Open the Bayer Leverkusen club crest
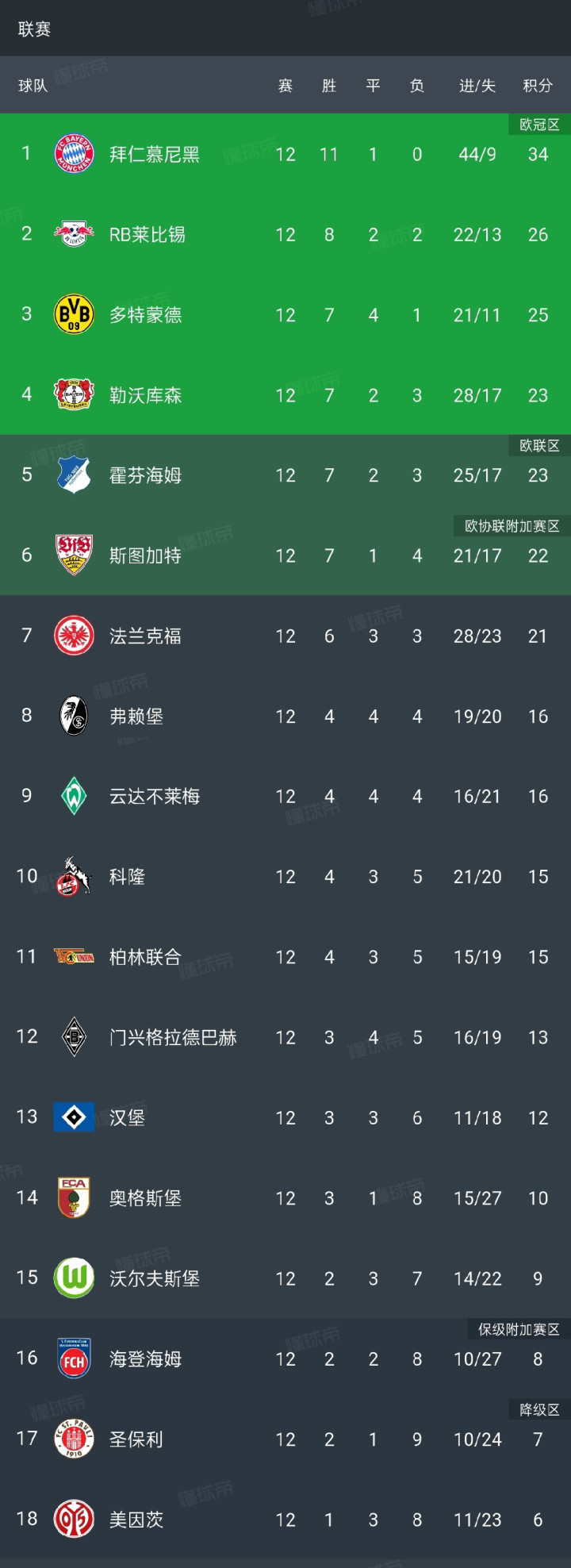 click(74, 394)
